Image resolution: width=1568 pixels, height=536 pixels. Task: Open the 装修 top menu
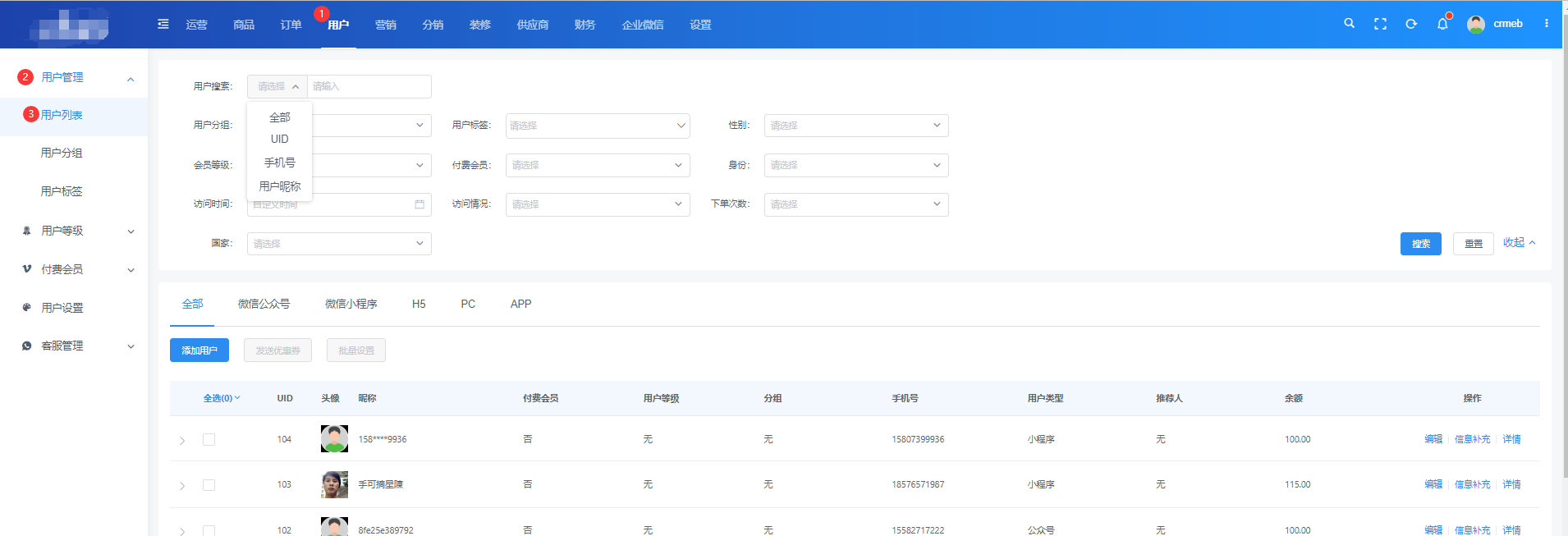[x=480, y=25]
